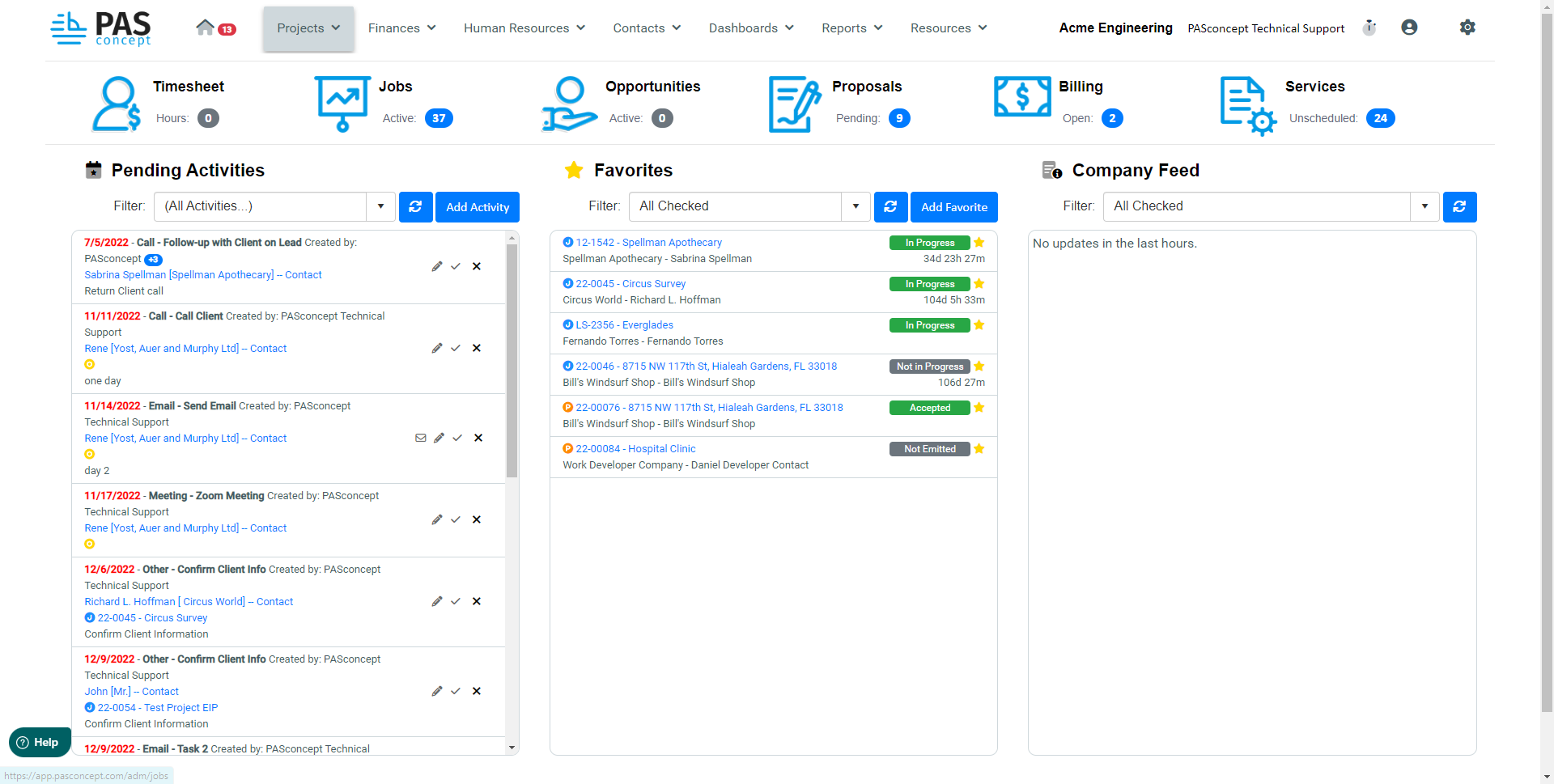Screen dimensions: 1554x784
Task: Click the Billing dollar bill icon
Action: coord(1022,97)
